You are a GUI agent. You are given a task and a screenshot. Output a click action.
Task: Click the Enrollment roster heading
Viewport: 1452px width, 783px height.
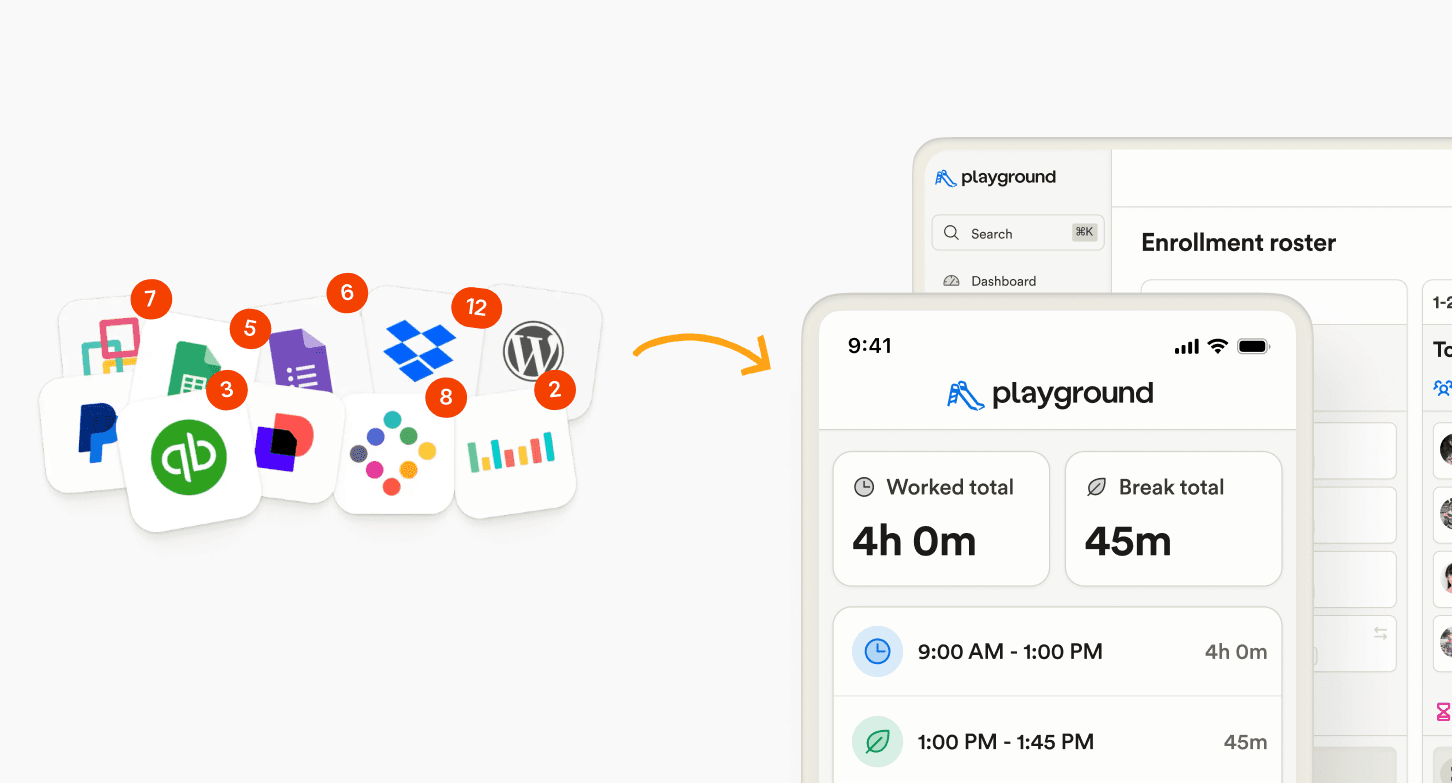(1238, 243)
